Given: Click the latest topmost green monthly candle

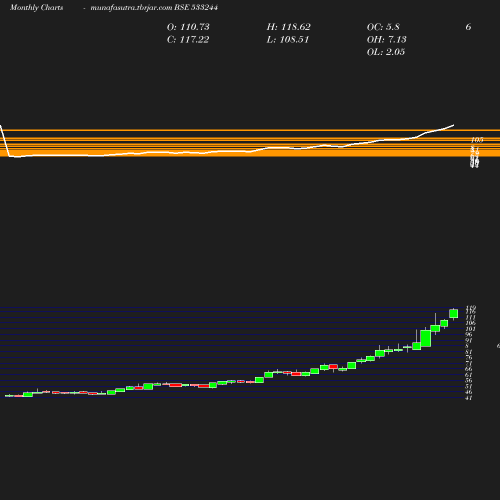Looking at the screenshot, I should [x=454, y=314].
